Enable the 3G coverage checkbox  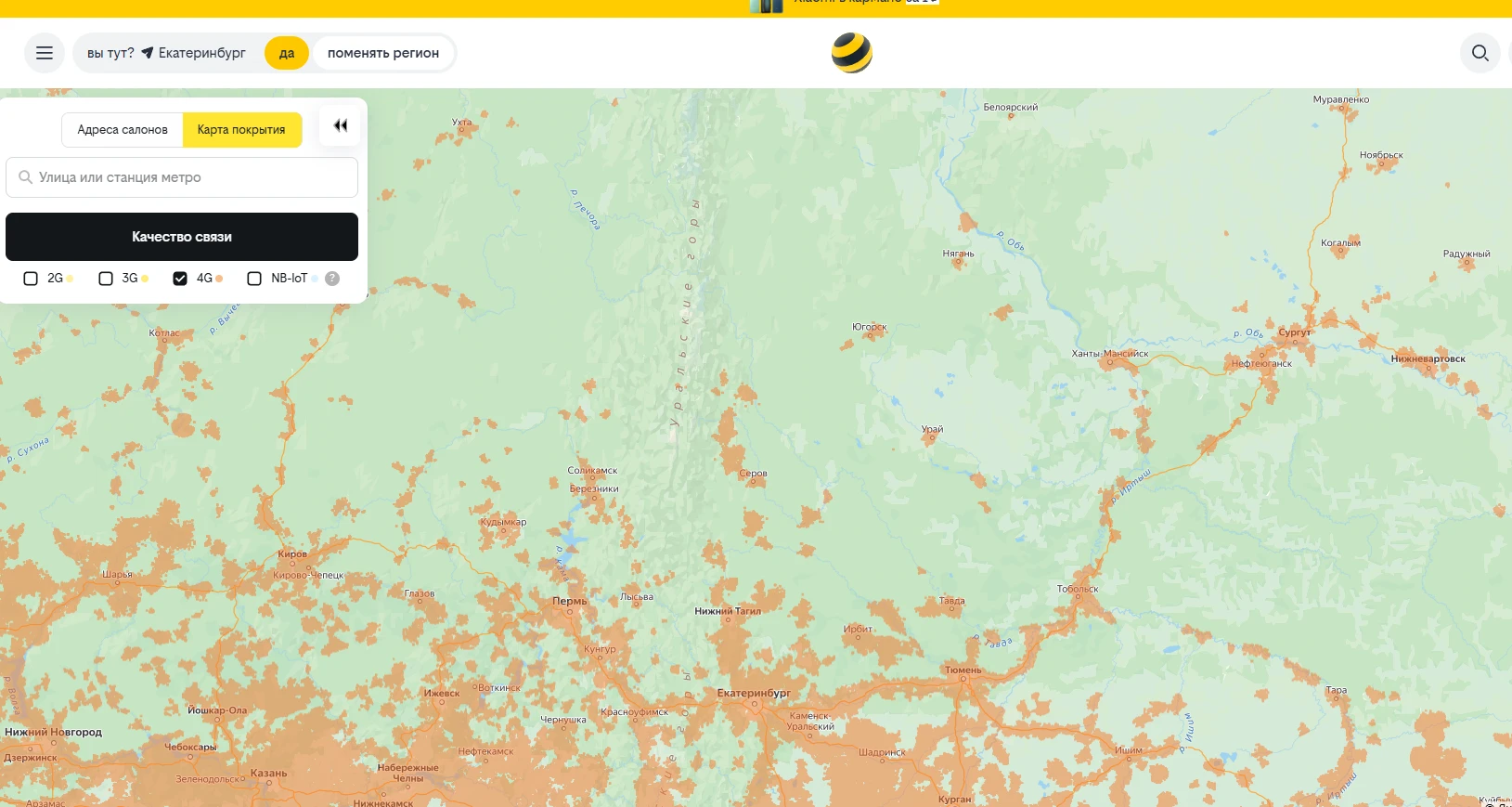pyautogui.click(x=106, y=279)
